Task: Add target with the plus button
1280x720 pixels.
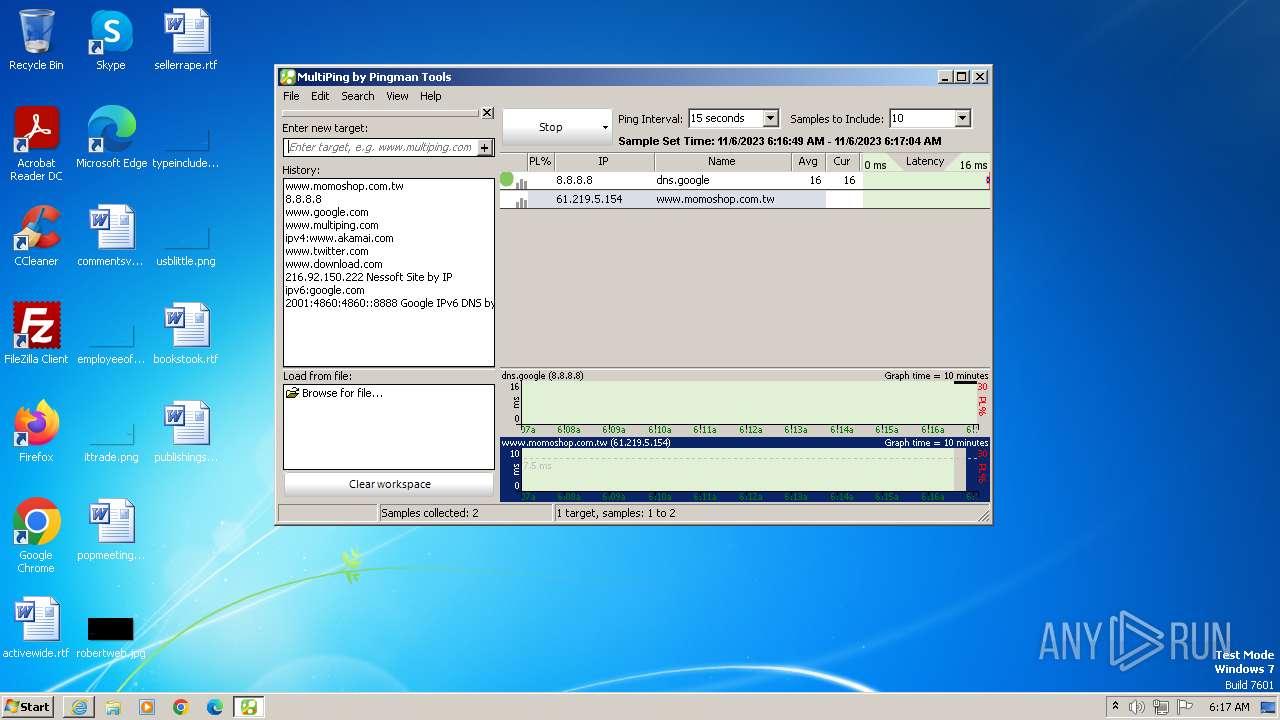Action: tap(485, 147)
